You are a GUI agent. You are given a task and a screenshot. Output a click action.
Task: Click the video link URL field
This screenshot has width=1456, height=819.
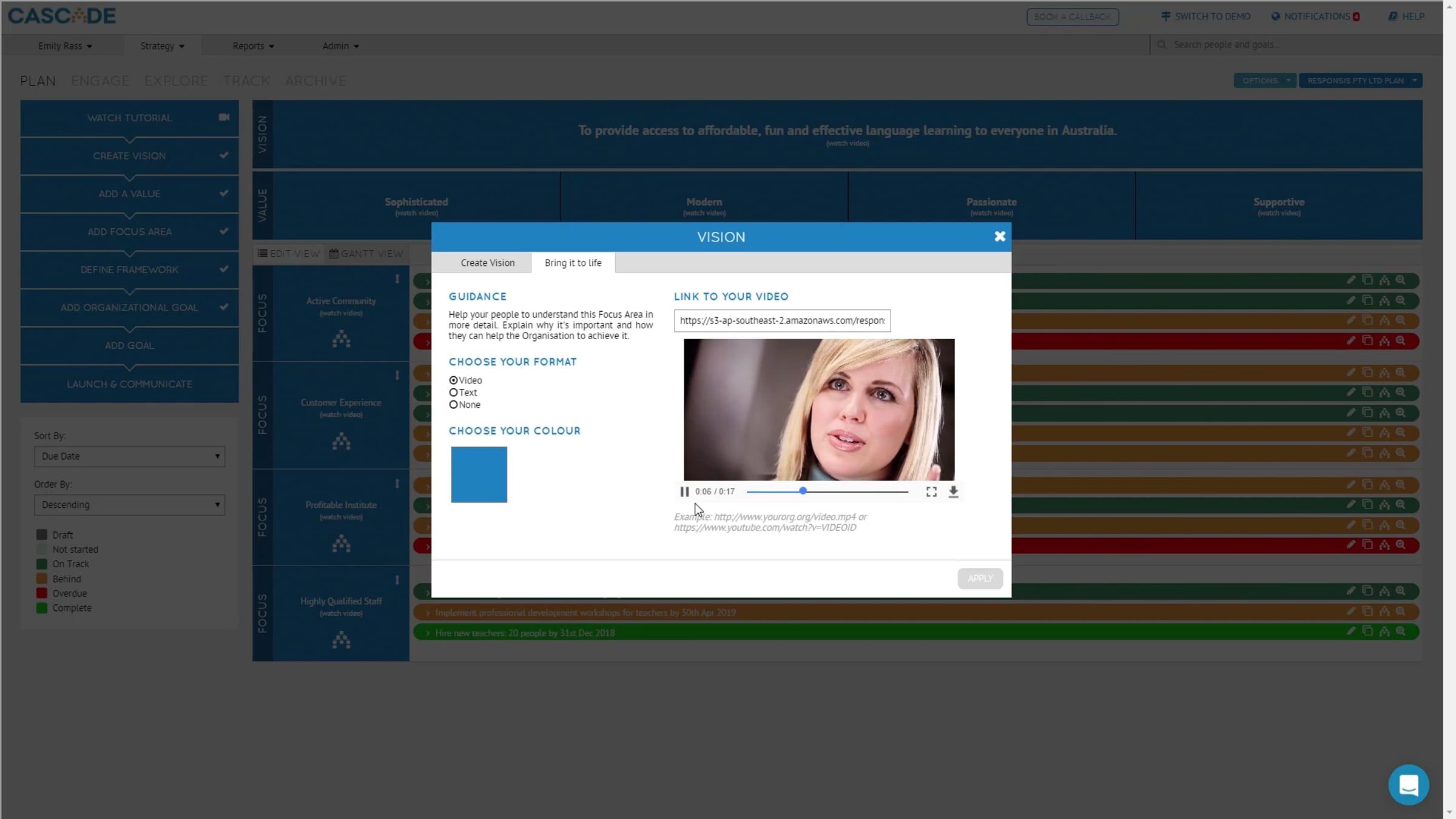click(781, 320)
